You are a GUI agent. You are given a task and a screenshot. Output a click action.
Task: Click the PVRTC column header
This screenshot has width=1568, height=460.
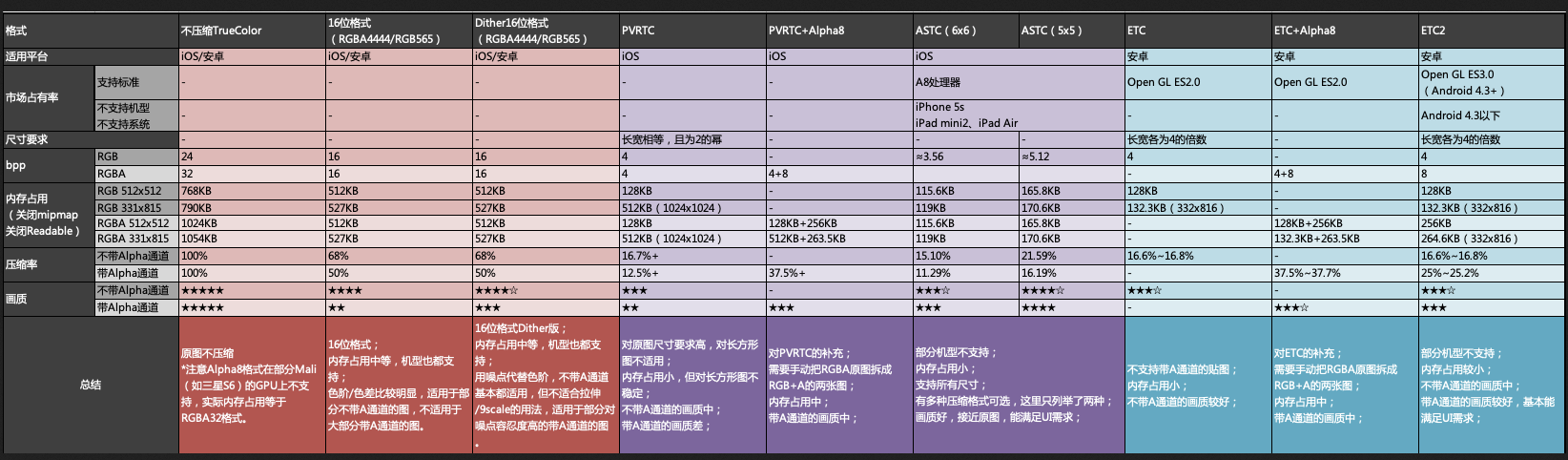click(x=692, y=31)
